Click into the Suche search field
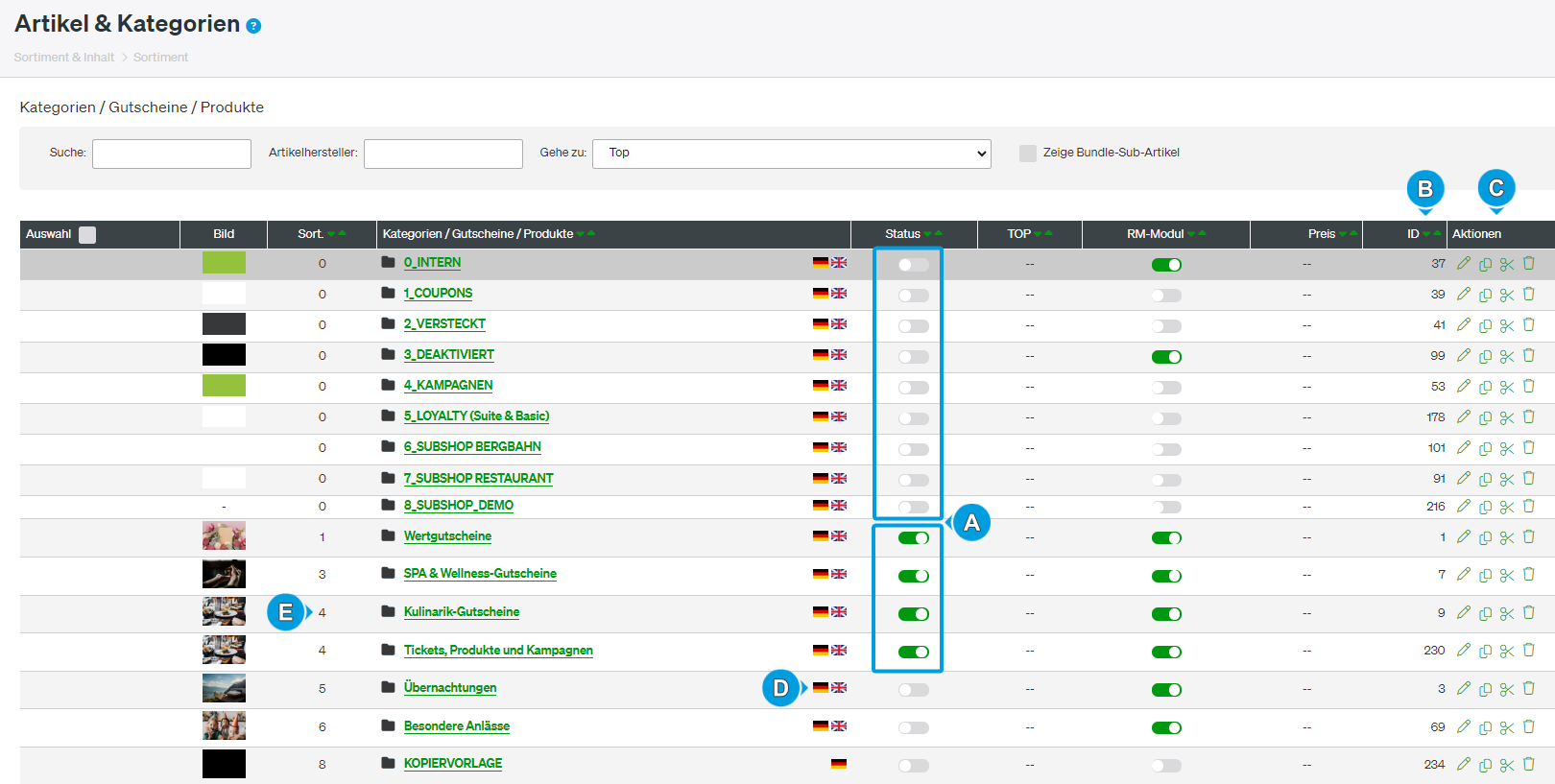 click(172, 154)
